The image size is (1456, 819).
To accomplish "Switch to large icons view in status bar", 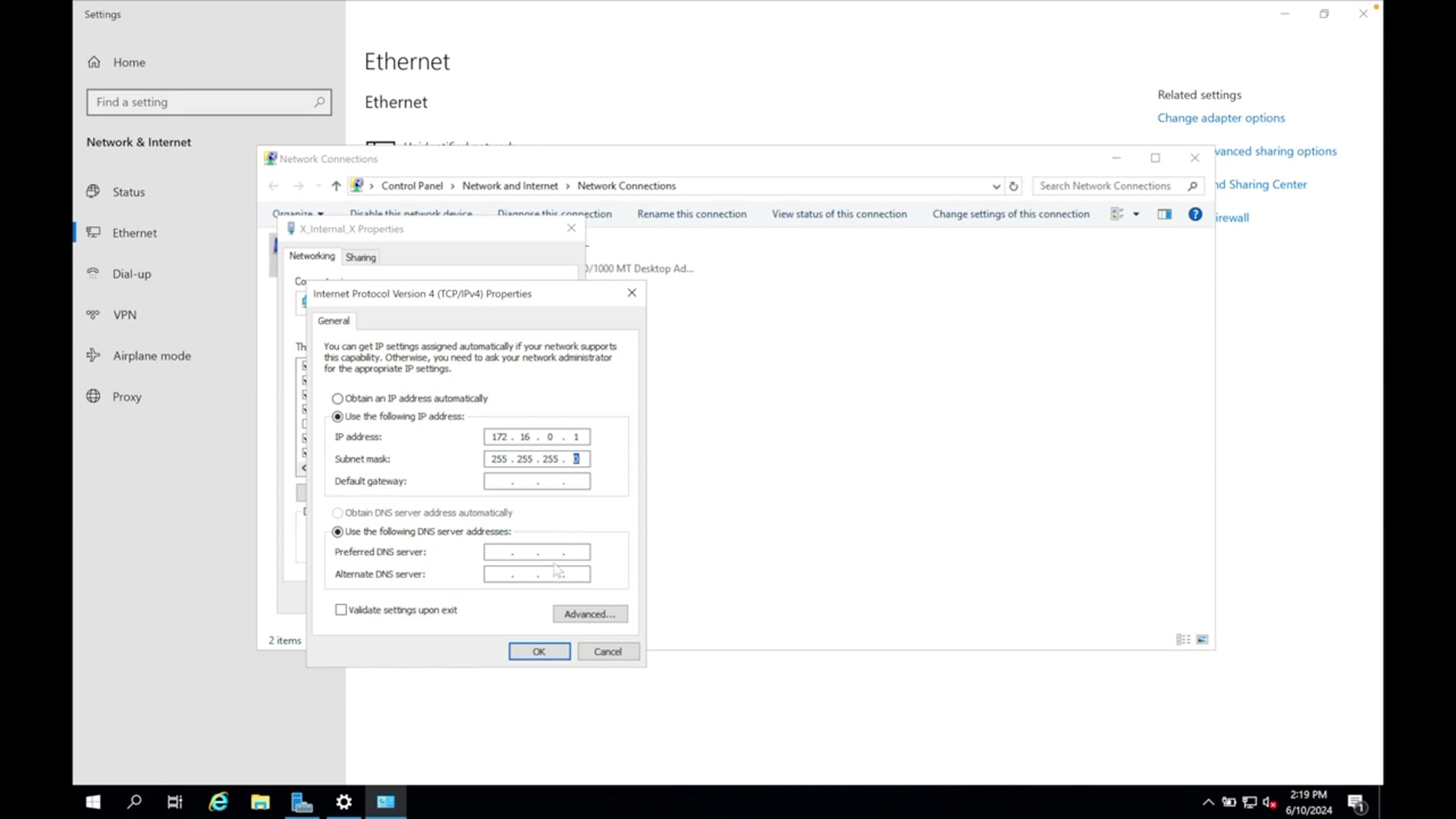I will (x=1202, y=639).
